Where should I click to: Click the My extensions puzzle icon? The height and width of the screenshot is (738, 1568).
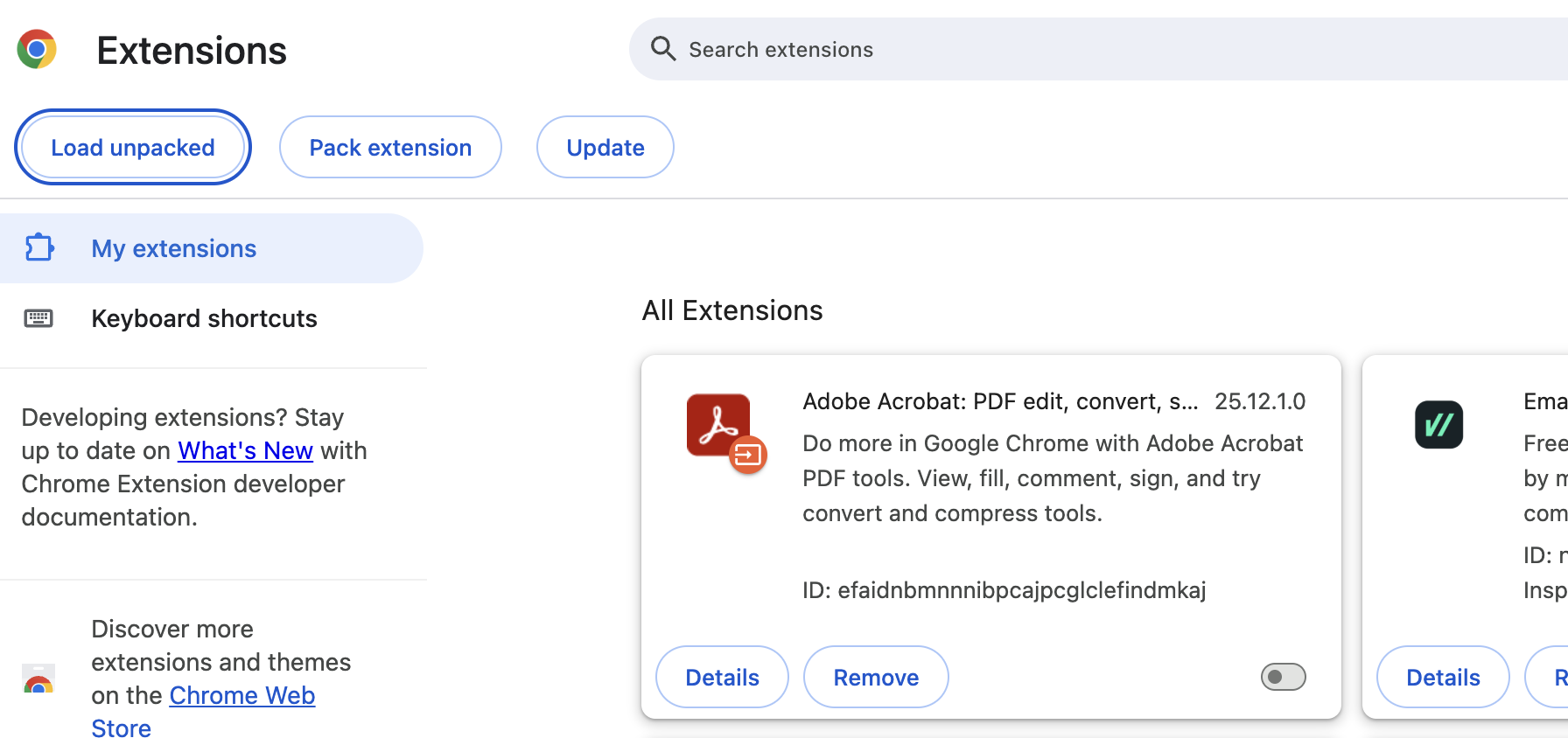tap(39, 248)
